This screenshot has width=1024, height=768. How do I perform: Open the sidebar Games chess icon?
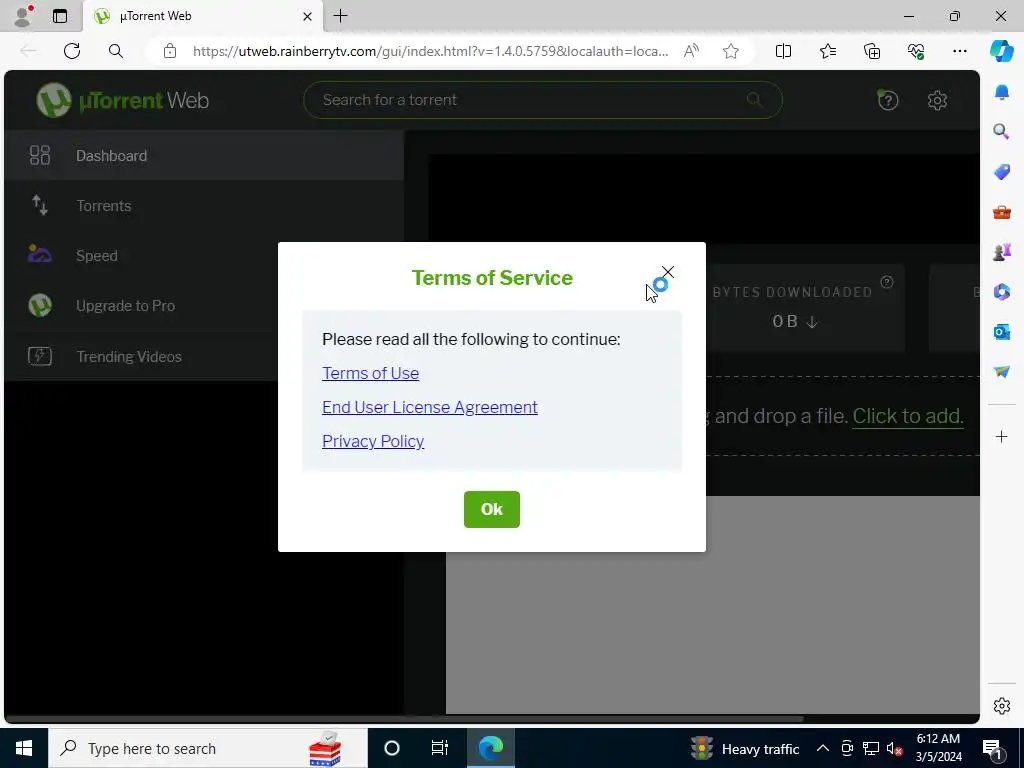1001,251
